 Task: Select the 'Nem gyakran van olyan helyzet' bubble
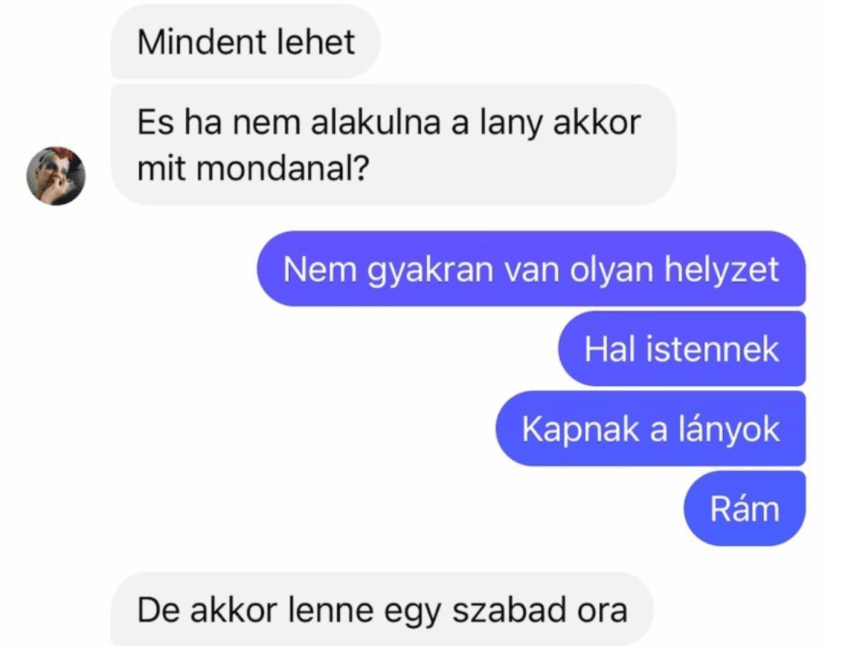pos(531,269)
